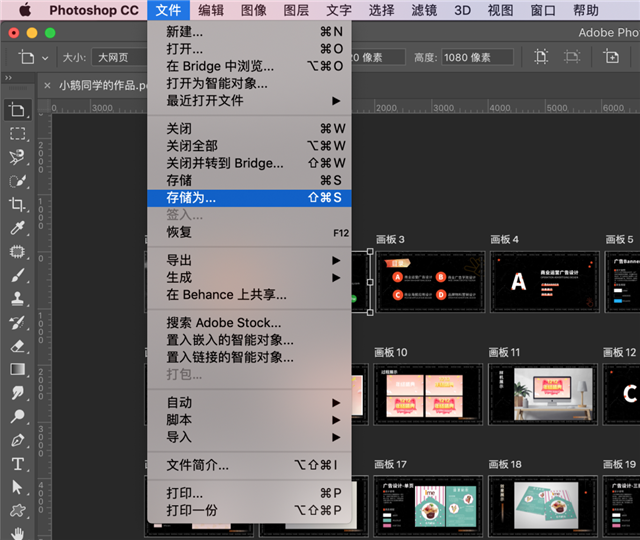The image size is (640, 540).
Task: Open the size preset dropdown showing 大网页
Action: (119, 58)
